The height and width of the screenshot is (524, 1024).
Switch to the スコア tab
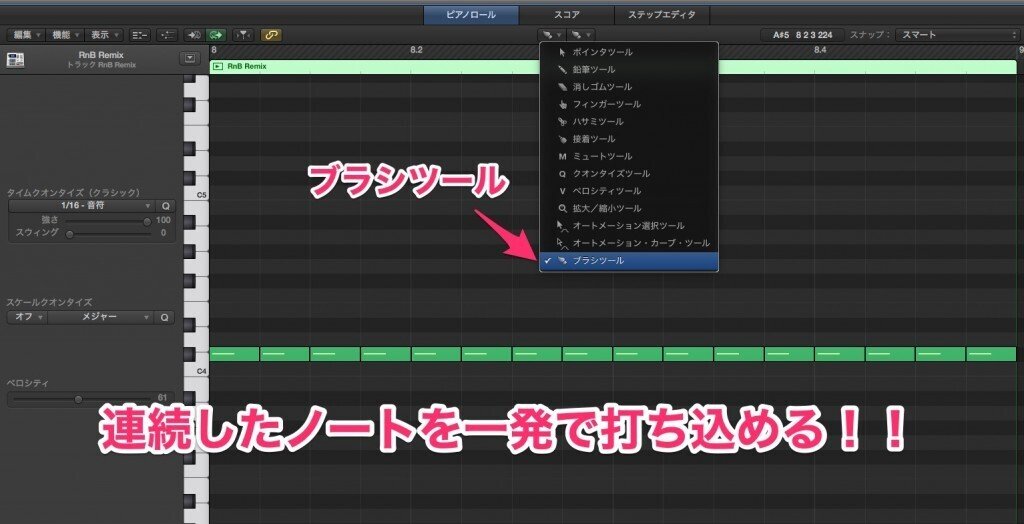coord(566,14)
